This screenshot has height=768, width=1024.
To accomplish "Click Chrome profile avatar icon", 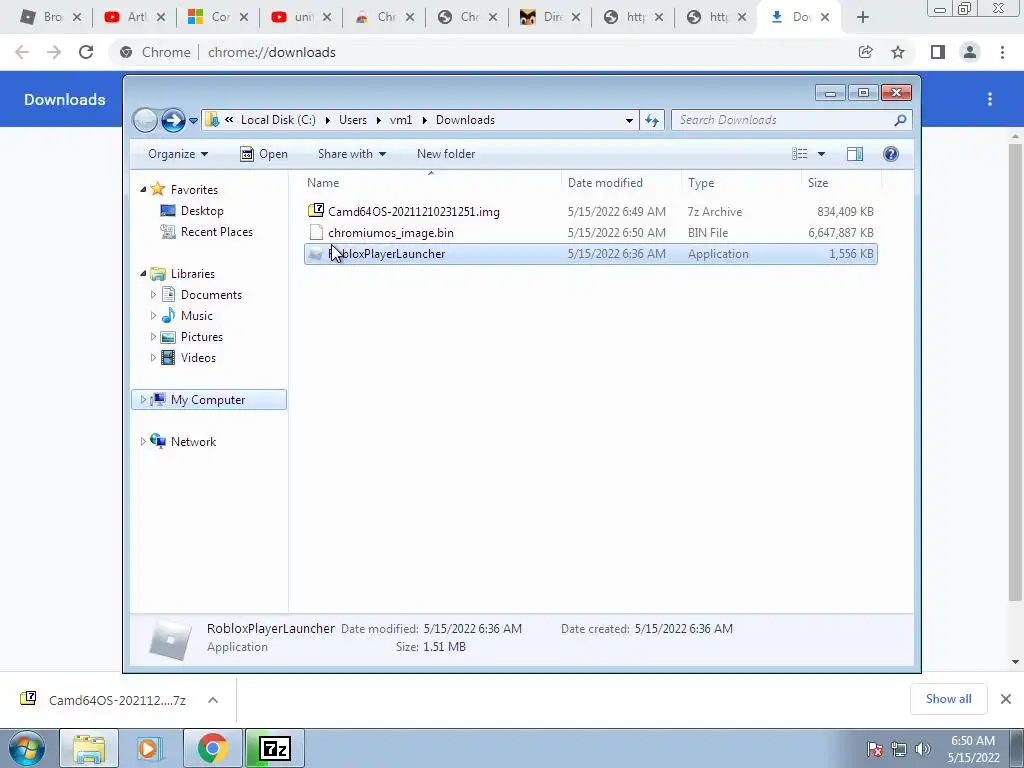I will point(970,52).
